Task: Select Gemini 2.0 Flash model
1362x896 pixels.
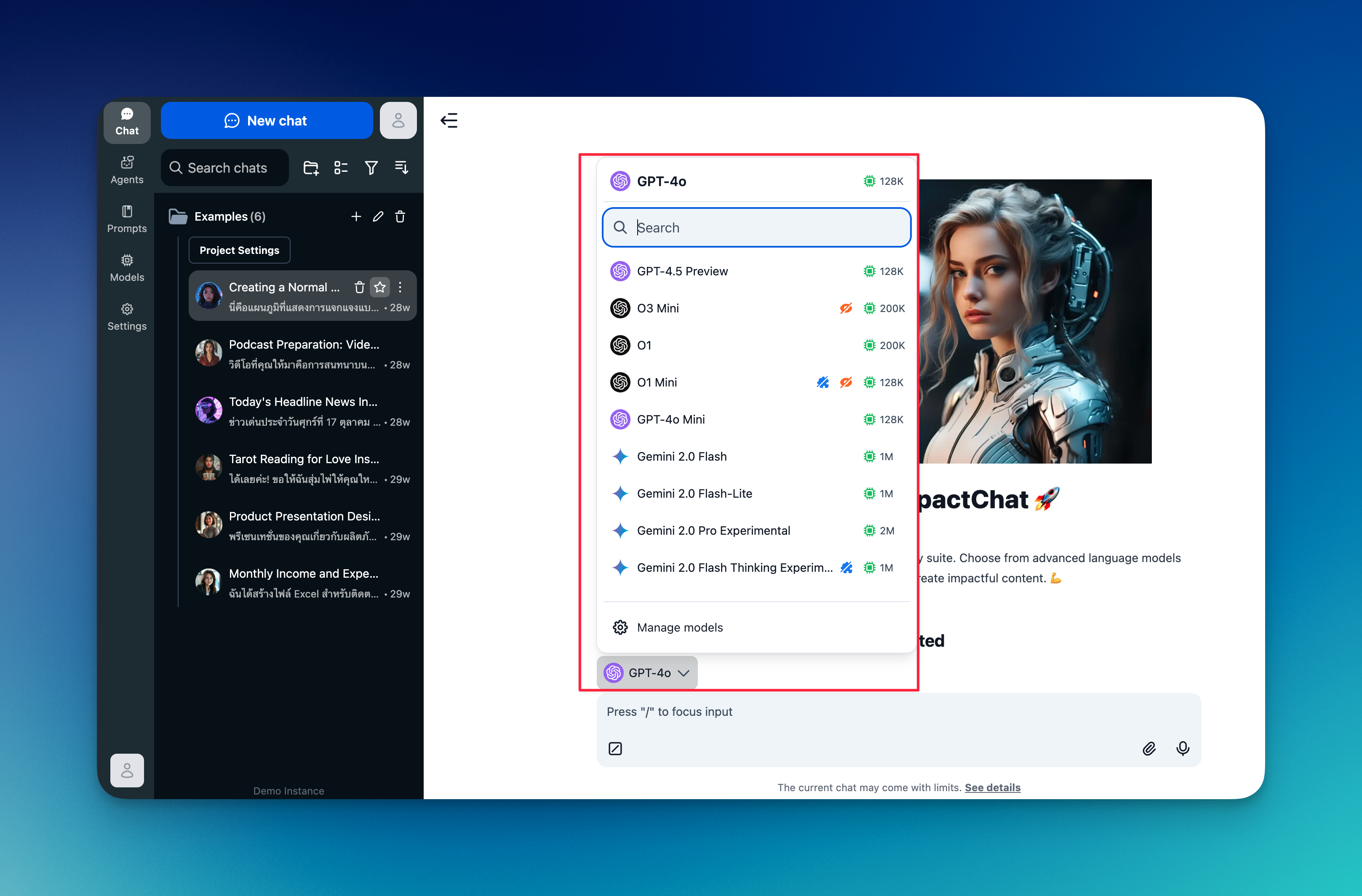Action: pos(681,456)
